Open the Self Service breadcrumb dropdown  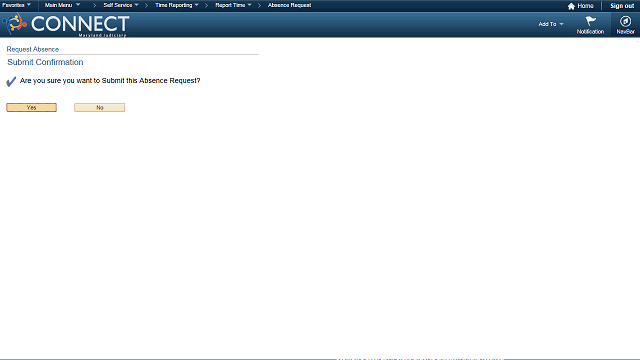[x=121, y=5]
